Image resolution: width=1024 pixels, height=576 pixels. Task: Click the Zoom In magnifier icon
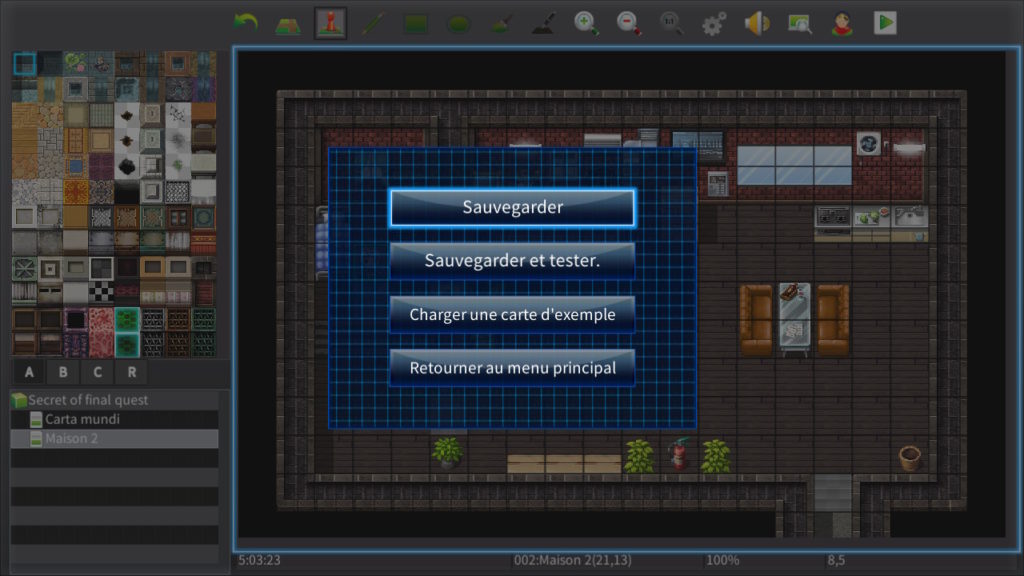(x=586, y=24)
